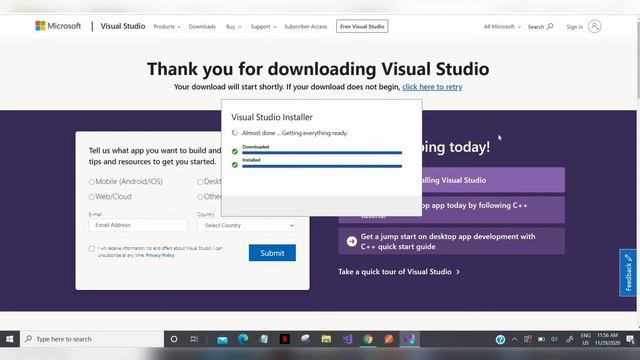
Task: Open the Select Country dropdown
Action: click(x=247, y=225)
